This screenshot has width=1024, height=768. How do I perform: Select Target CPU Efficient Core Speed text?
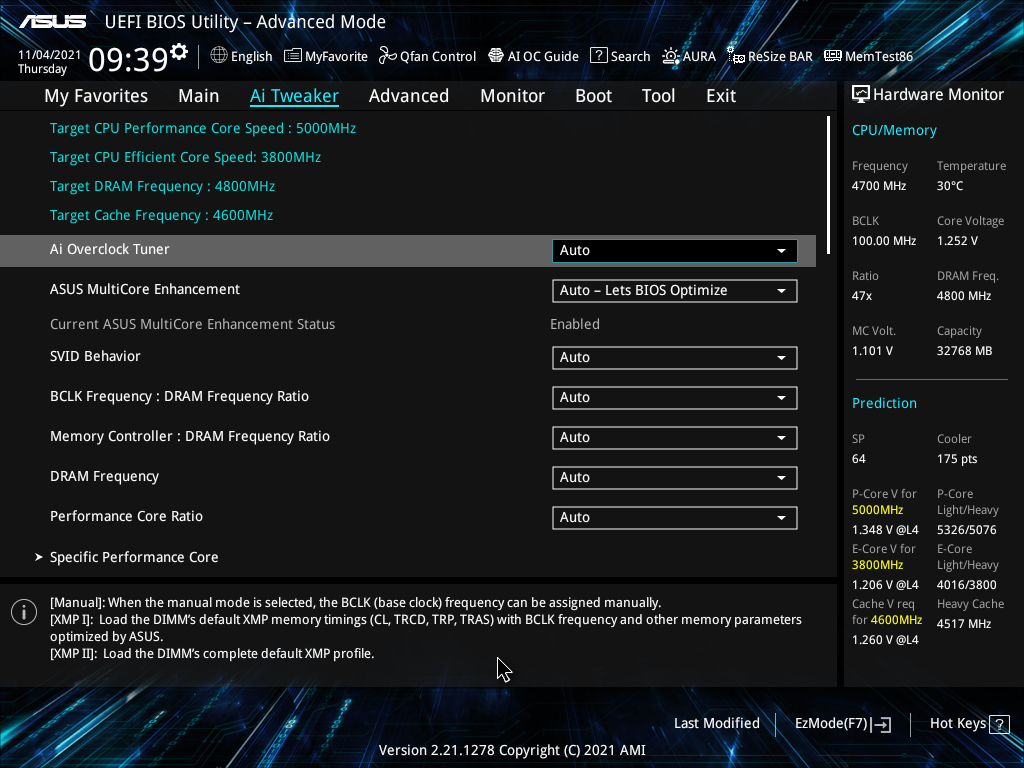(x=185, y=157)
